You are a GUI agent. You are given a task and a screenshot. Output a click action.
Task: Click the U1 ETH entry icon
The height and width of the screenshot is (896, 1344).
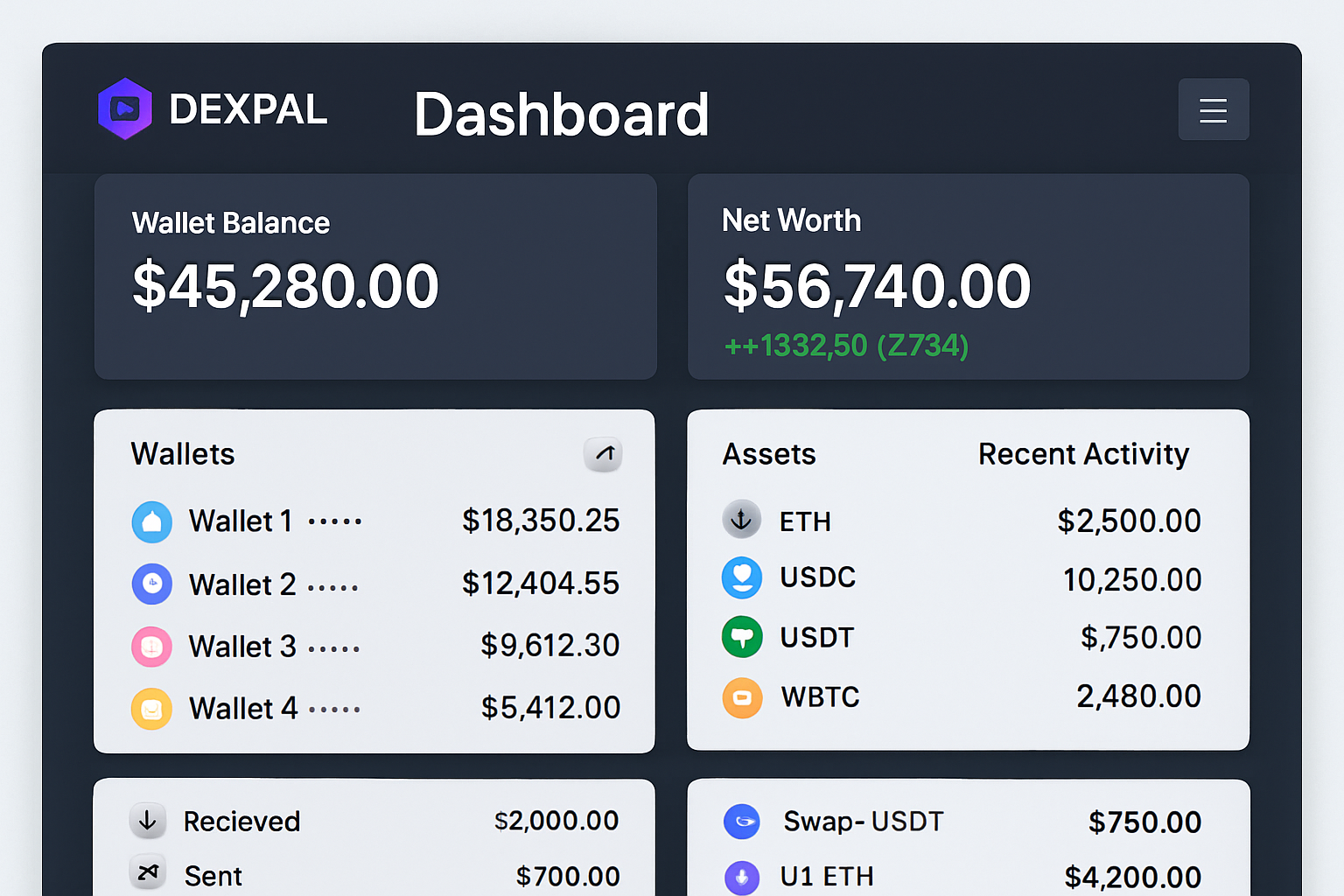[x=742, y=877]
